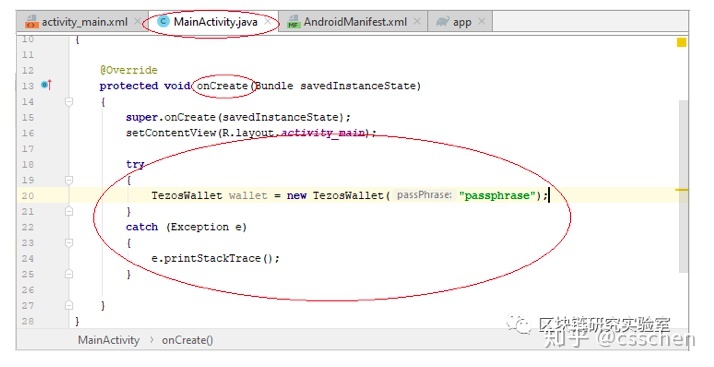The height and width of the screenshot is (367, 714).
Task: Open the AndroidManifest.xml tab
Action: tap(355, 21)
